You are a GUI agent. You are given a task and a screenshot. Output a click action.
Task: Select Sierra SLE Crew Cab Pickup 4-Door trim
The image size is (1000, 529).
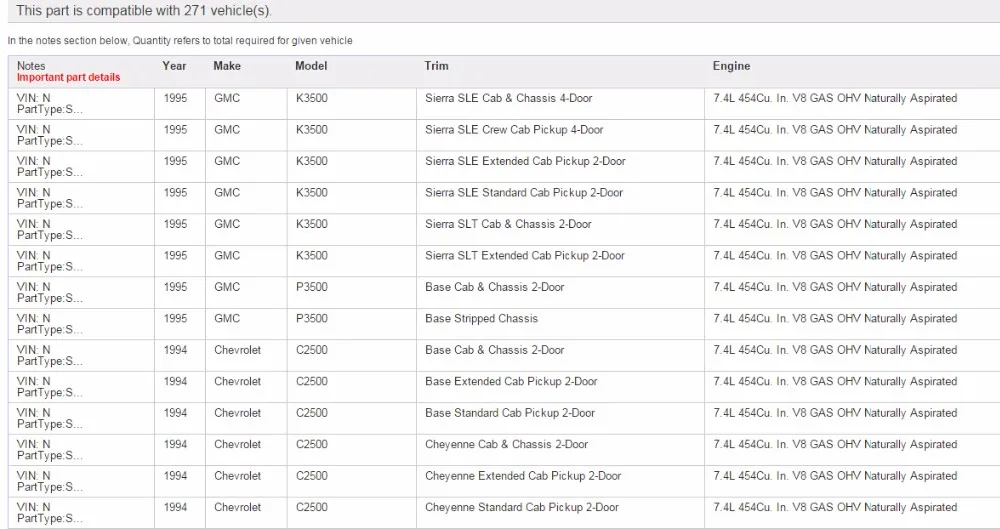[514, 130]
